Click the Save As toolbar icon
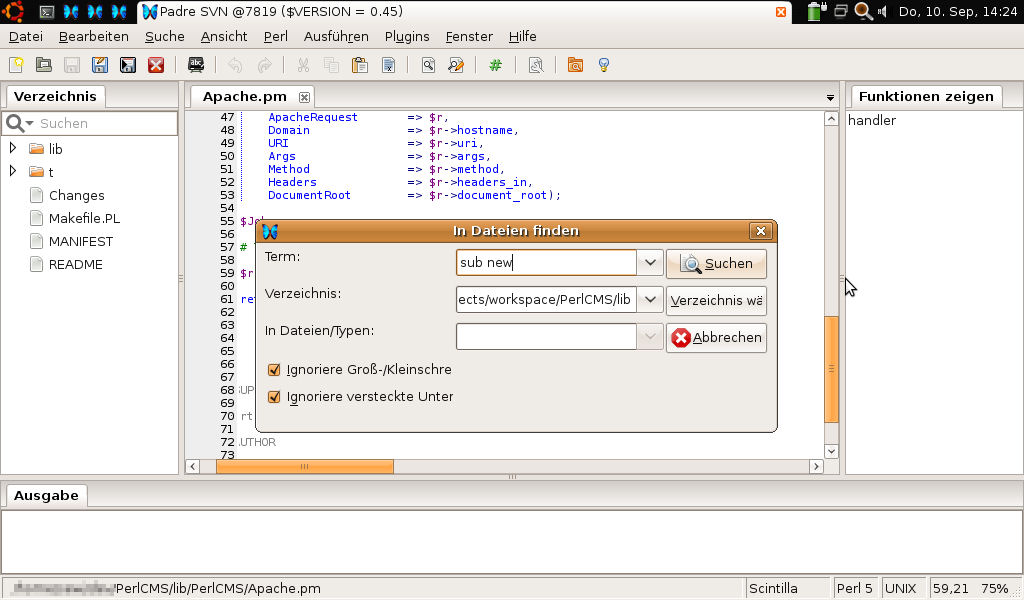This screenshot has height=600, width=1024. 100,65
